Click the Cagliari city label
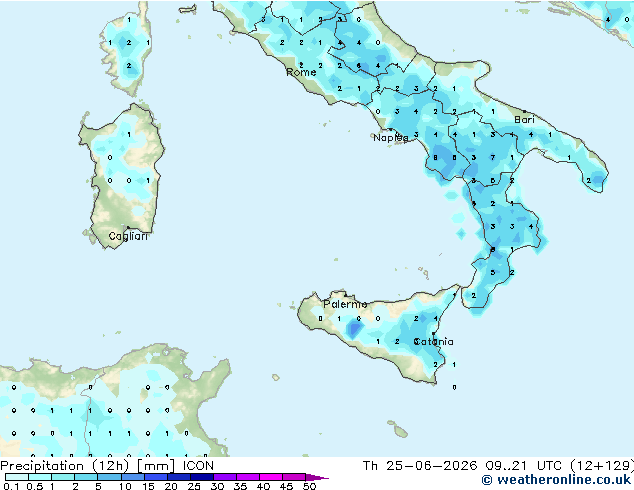634x490 pixels. [128, 236]
